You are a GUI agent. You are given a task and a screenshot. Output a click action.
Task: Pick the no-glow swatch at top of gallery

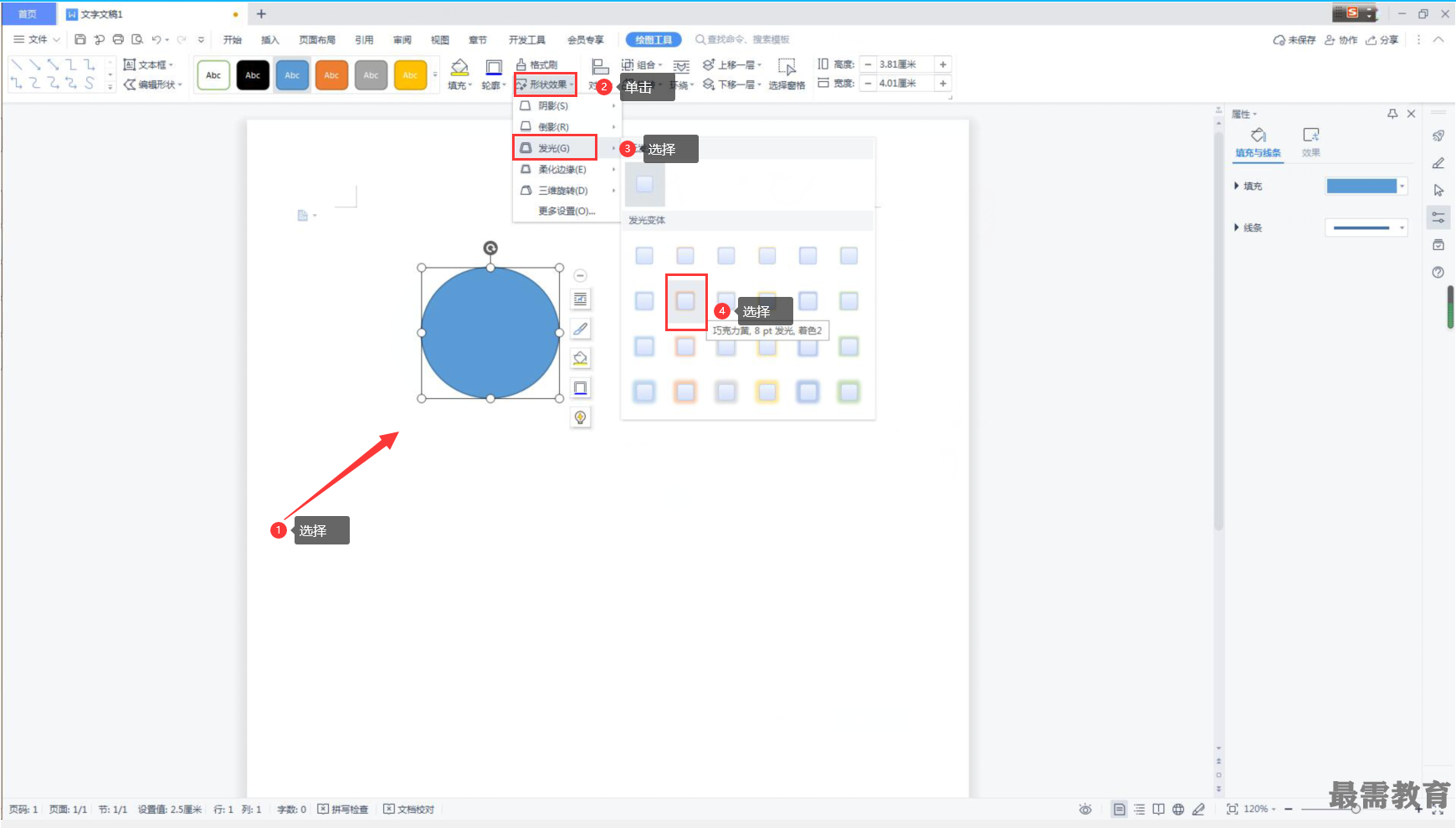pos(644,184)
